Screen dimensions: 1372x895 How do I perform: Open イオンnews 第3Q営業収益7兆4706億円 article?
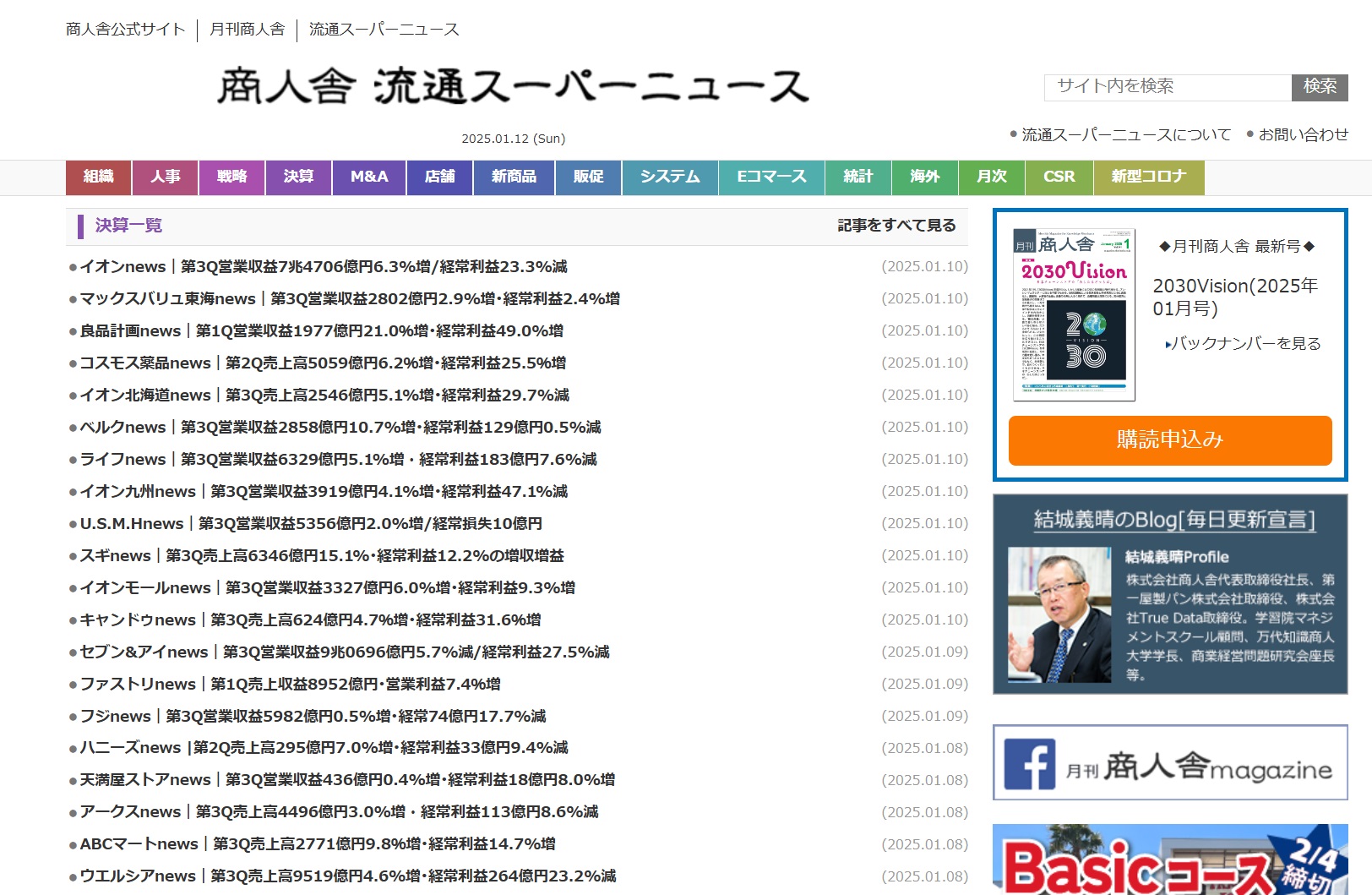[x=324, y=267]
